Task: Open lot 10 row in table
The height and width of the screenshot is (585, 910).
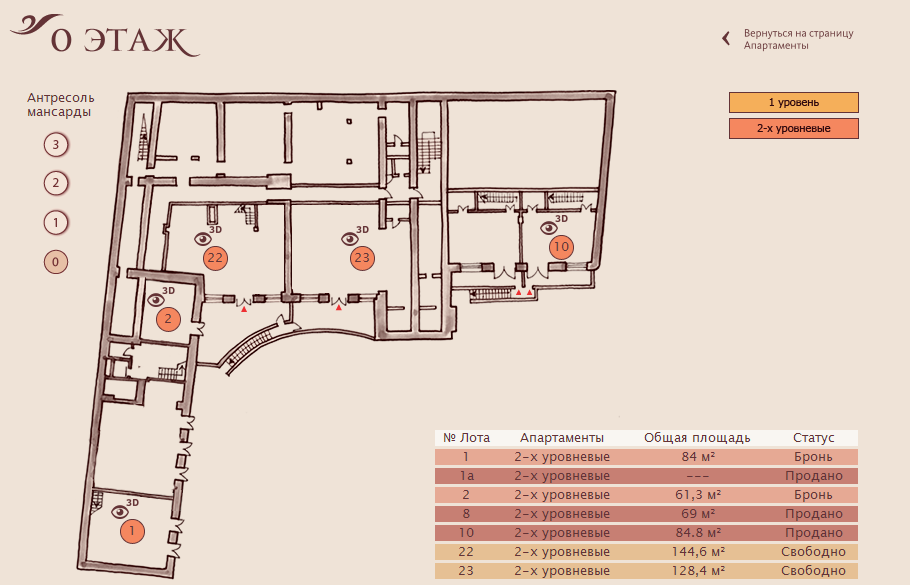Action: click(x=646, y=533)
